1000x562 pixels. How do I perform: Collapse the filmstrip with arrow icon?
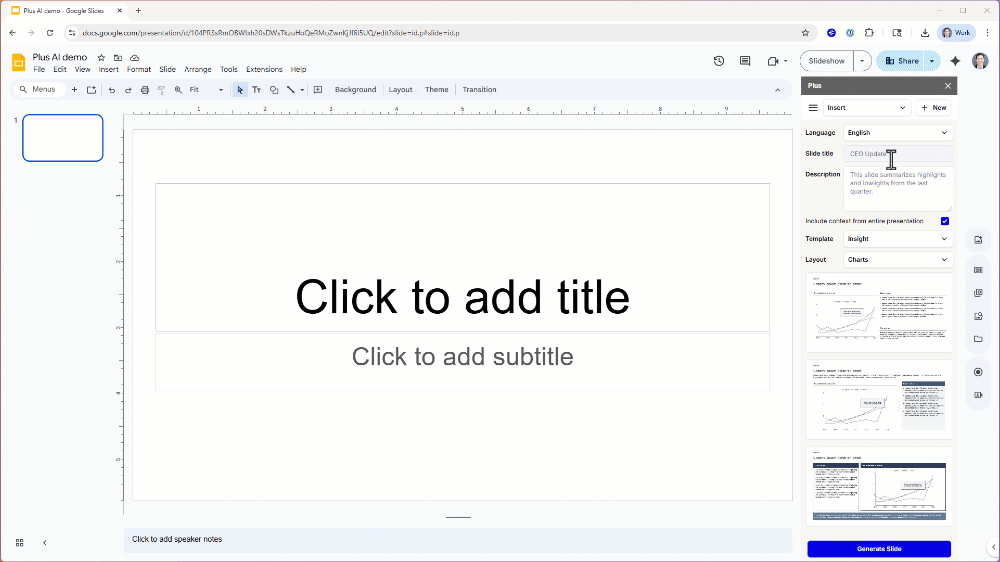(45, 542)
